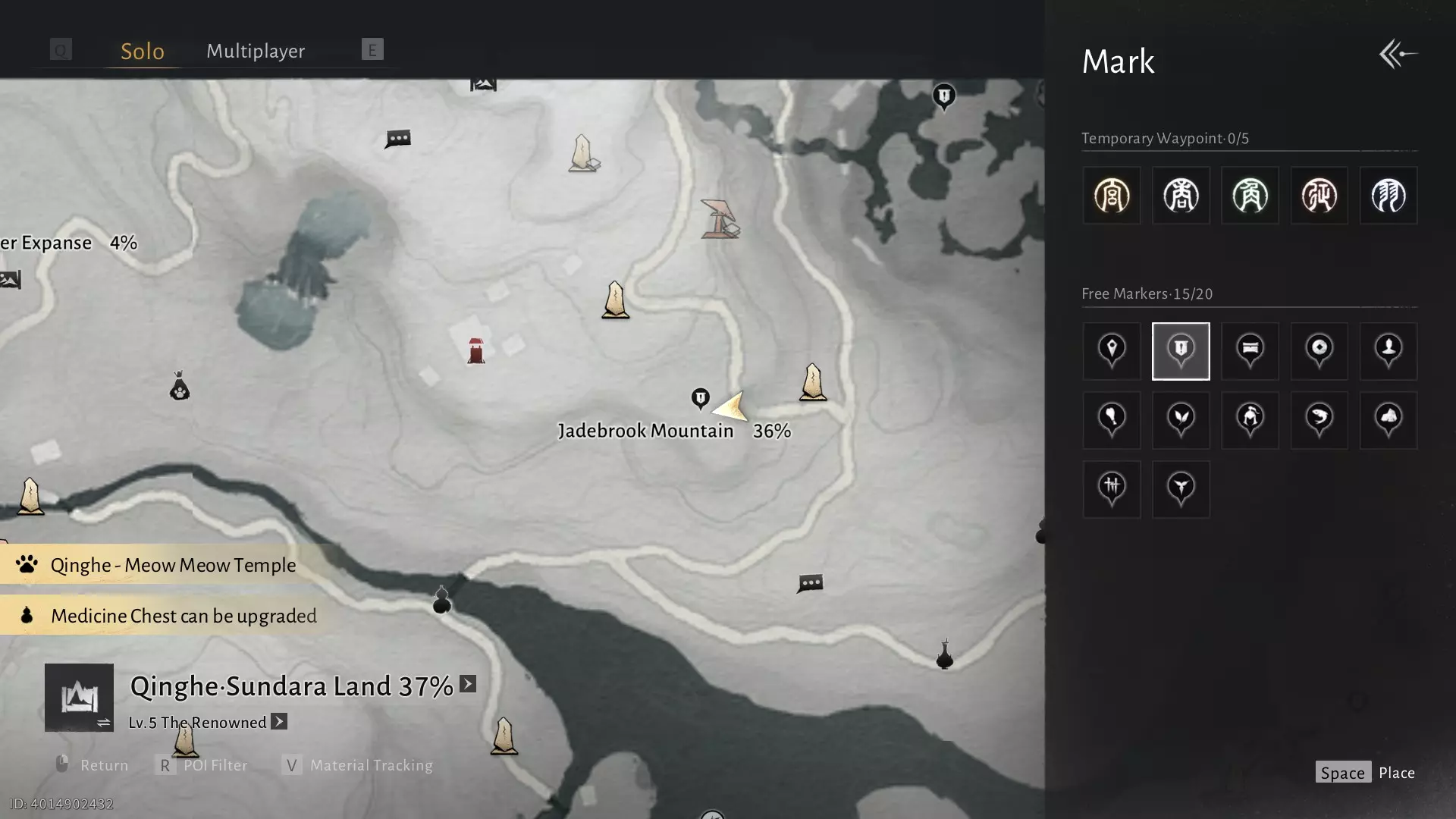Switch to the Solo tab
1456x819 pixels.
pos(143,51)
